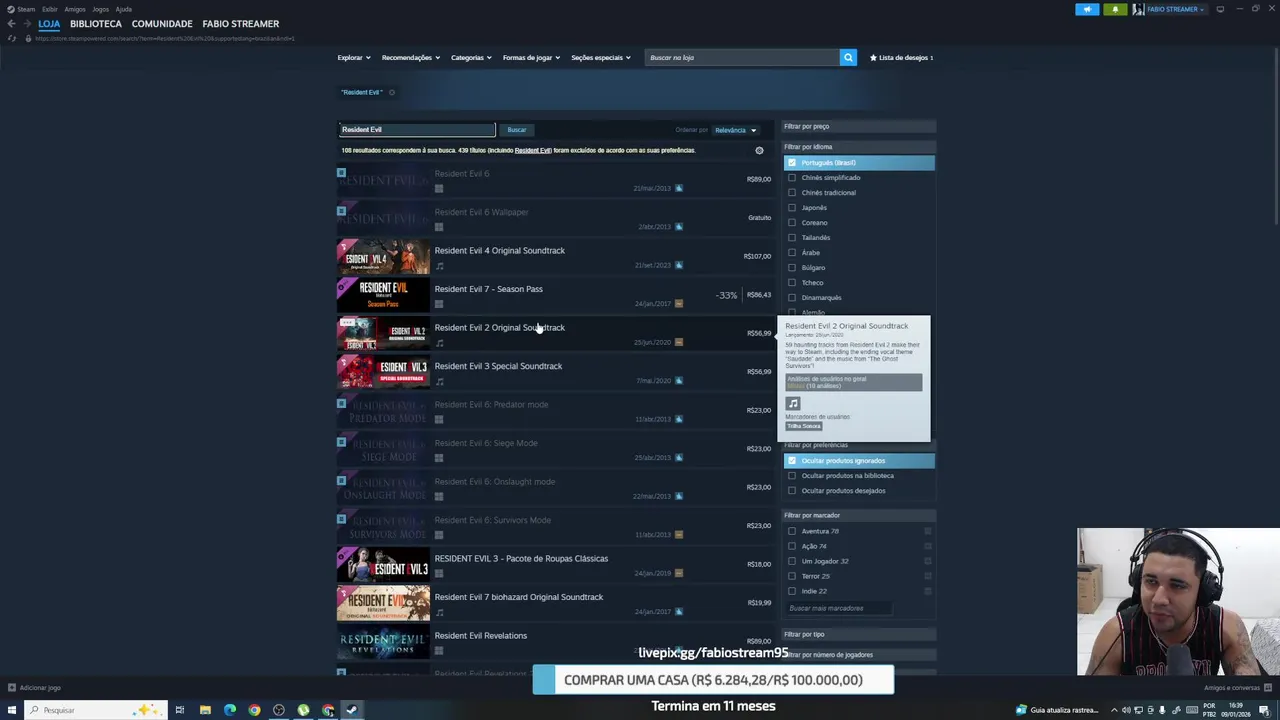1280x720 pixels.
Task: Click the Resident Evil search term field
Action: click(417, 130)
